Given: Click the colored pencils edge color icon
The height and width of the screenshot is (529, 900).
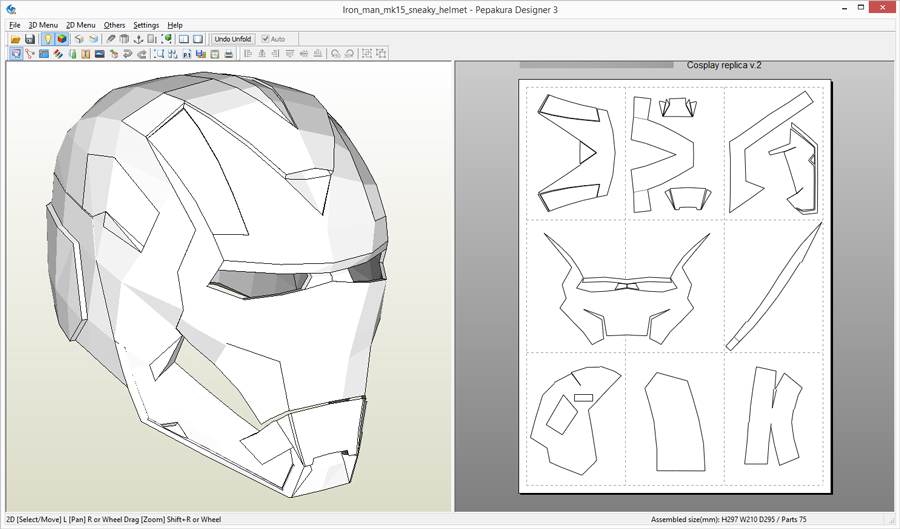Looking at the screenshot, I should coord(58,54).
